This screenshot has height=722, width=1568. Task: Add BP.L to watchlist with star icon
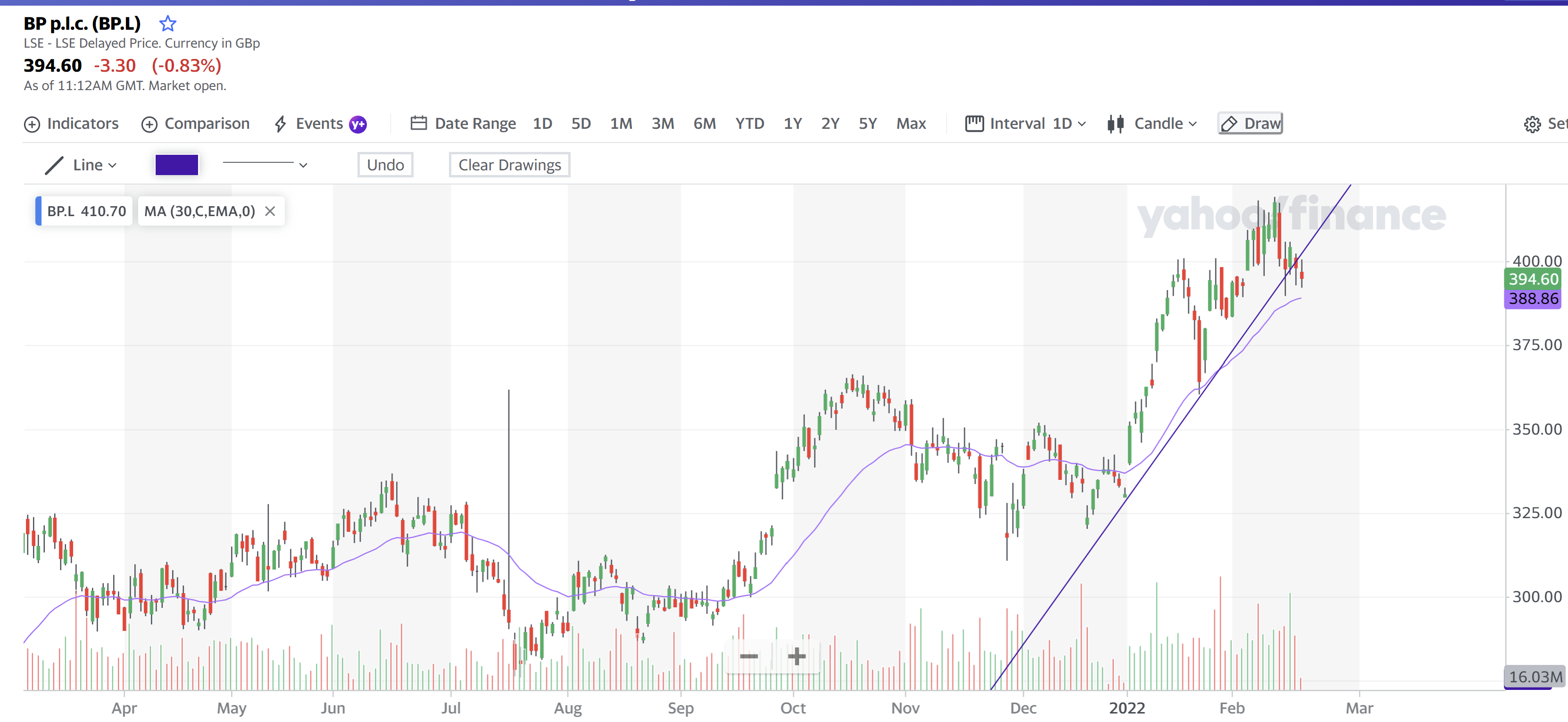tap(167, 24)
